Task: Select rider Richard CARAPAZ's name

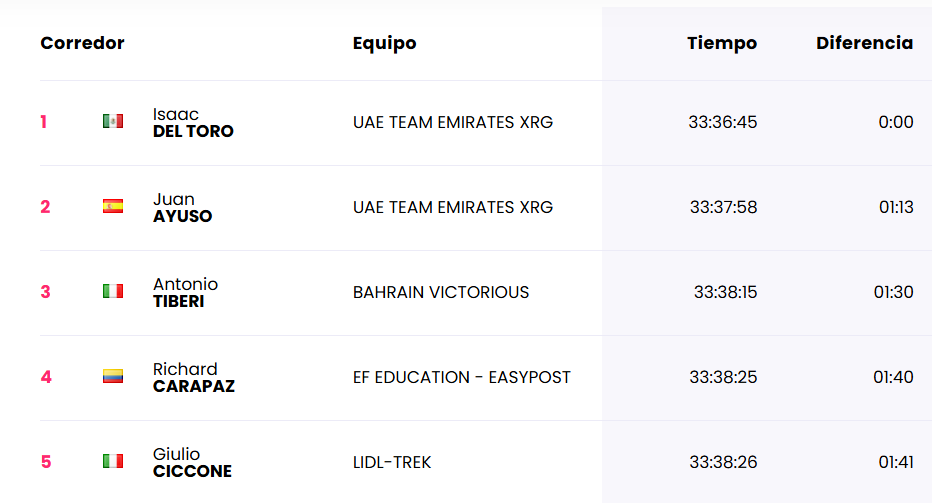Action: point(194,378)
